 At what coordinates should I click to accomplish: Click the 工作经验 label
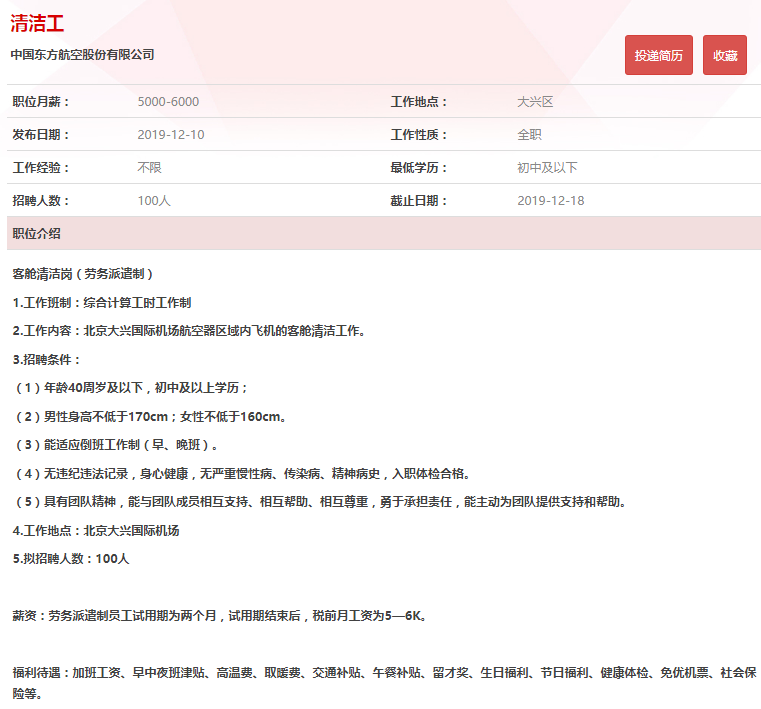pyautogui.click(x=41, y=167)
